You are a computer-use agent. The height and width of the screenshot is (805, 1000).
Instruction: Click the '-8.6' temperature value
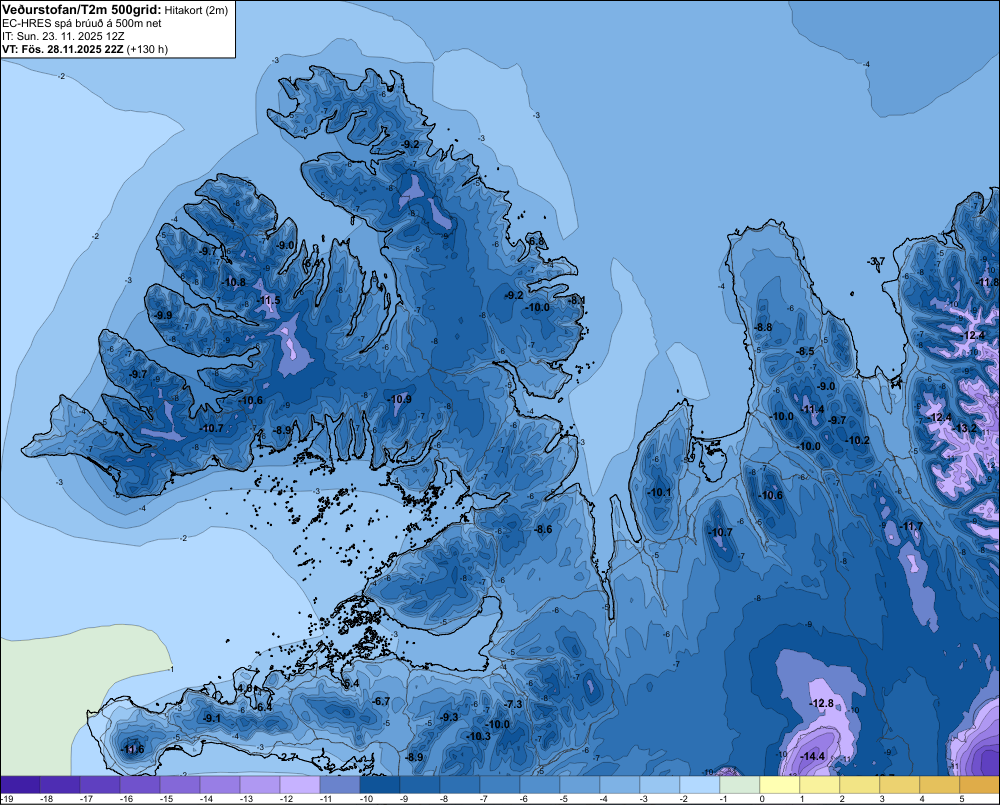pos(543,529)
